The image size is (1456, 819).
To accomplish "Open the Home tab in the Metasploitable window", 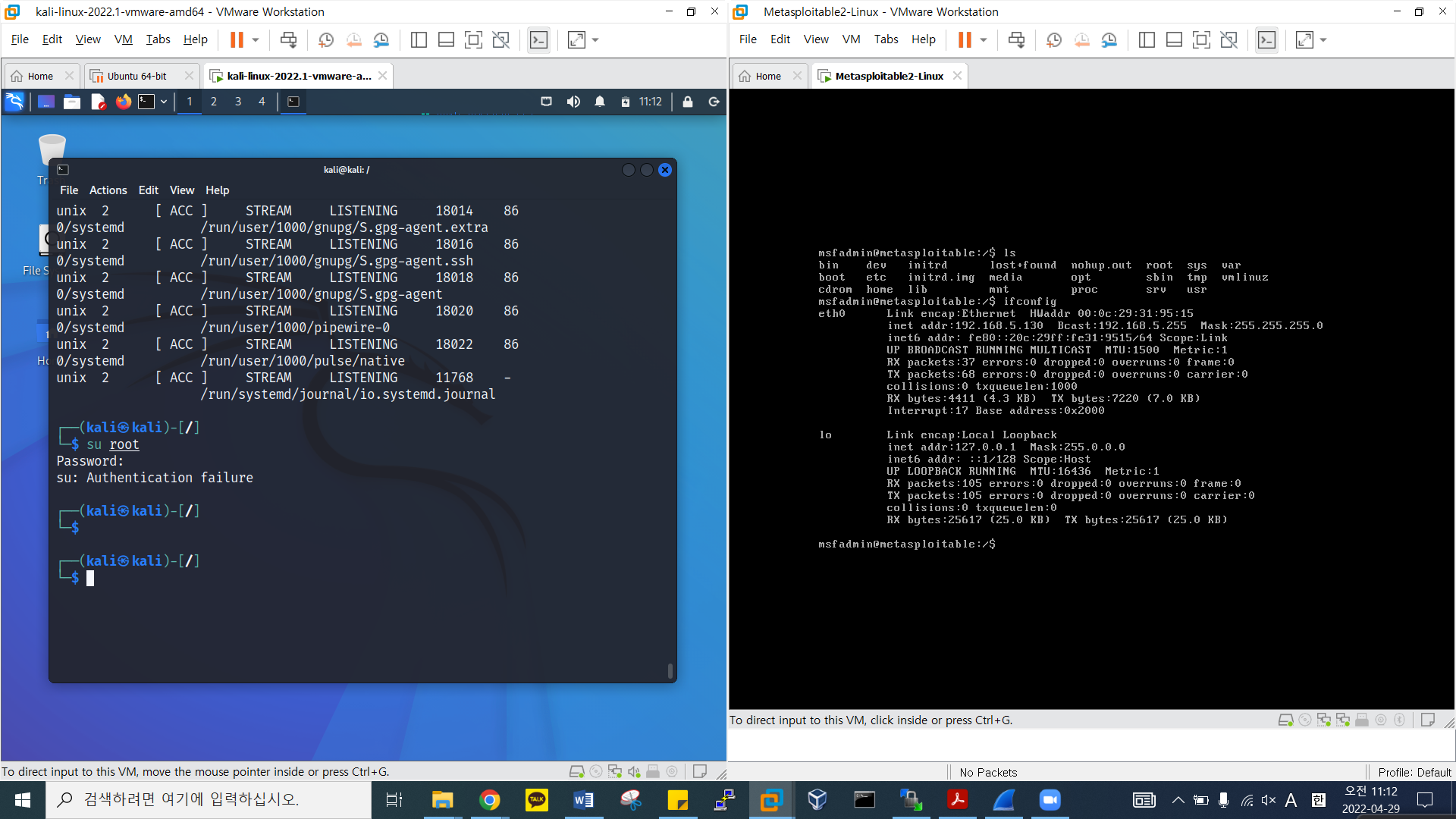I will [x=767, y=76].
